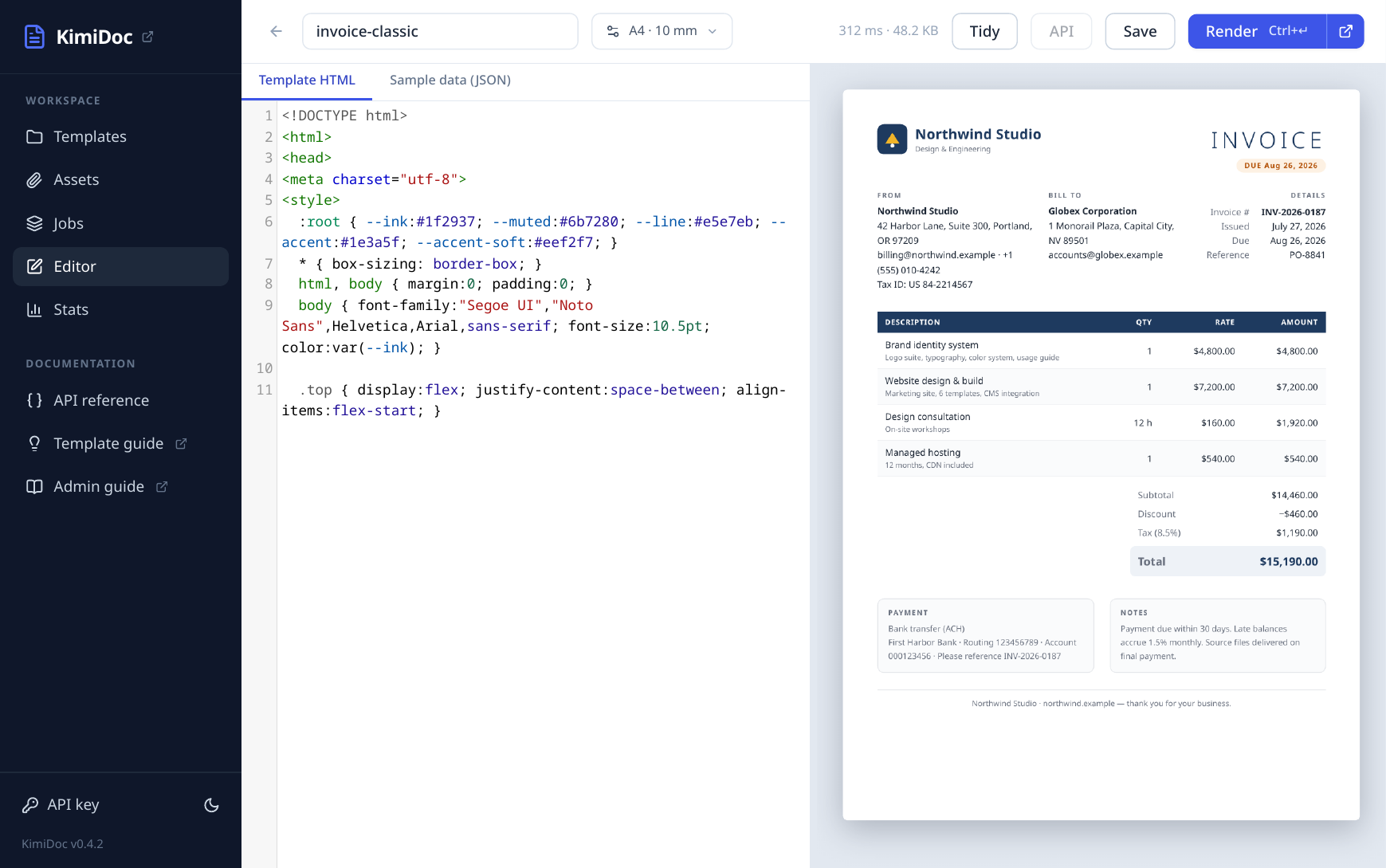Open the Template guide link
Screen dimensions: 1386x868
click(121, 443)
